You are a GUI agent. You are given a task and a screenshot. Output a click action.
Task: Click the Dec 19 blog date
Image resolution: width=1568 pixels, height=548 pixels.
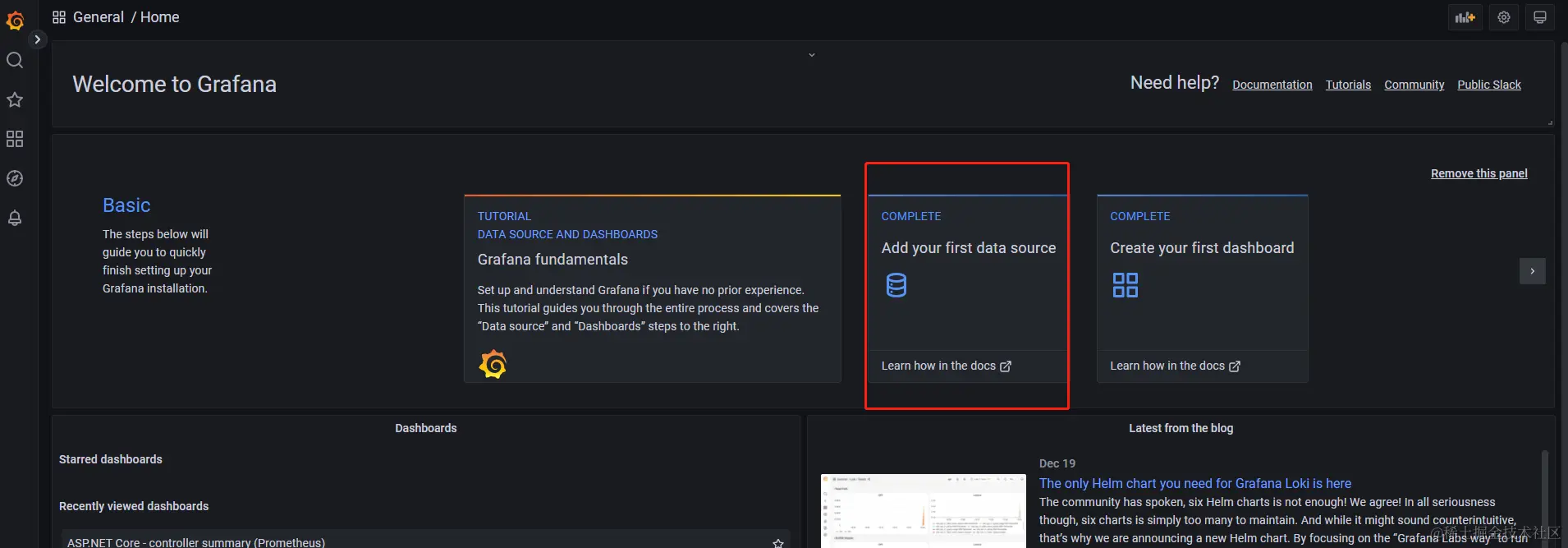(1057, 463)
